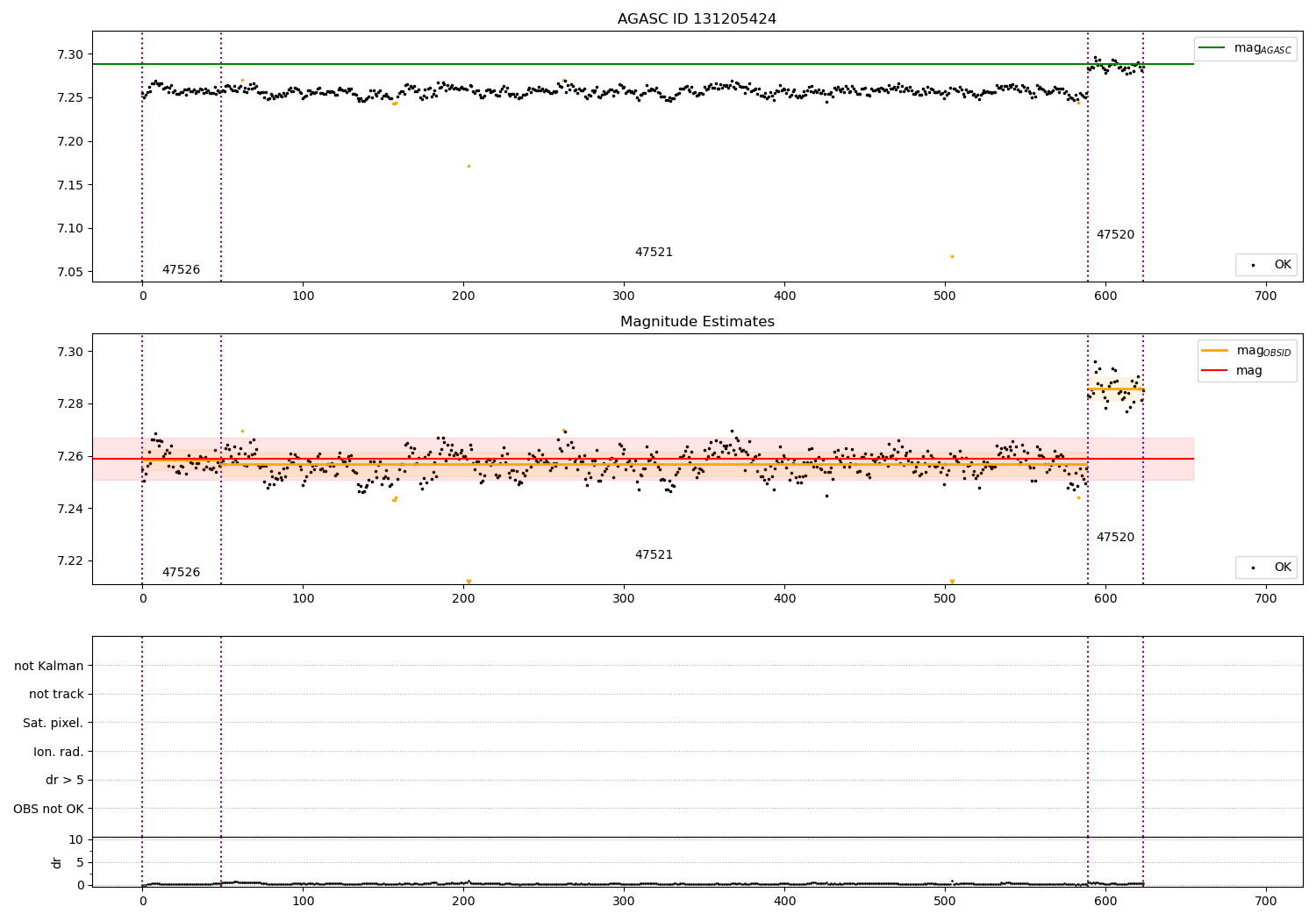
Task: Click x-tick 300 under the AGASC ID plot
Action: click(x=624, y=296)
